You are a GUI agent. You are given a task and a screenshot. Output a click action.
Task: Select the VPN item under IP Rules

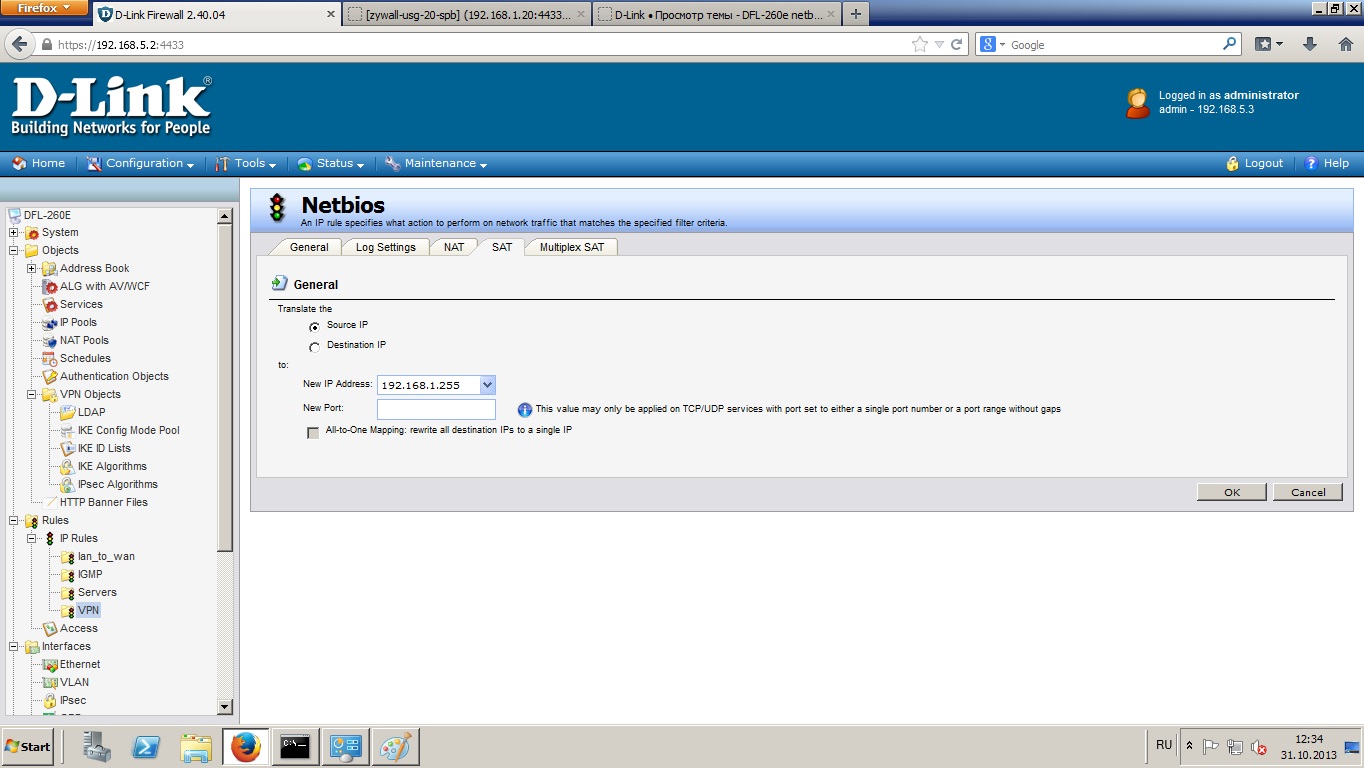click(x=89, y=611)
